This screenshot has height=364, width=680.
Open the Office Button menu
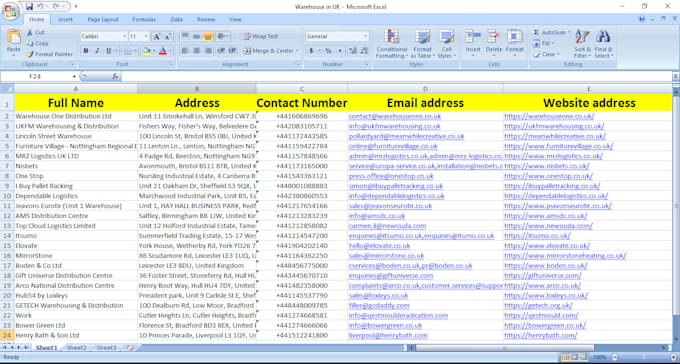point(10,11)
